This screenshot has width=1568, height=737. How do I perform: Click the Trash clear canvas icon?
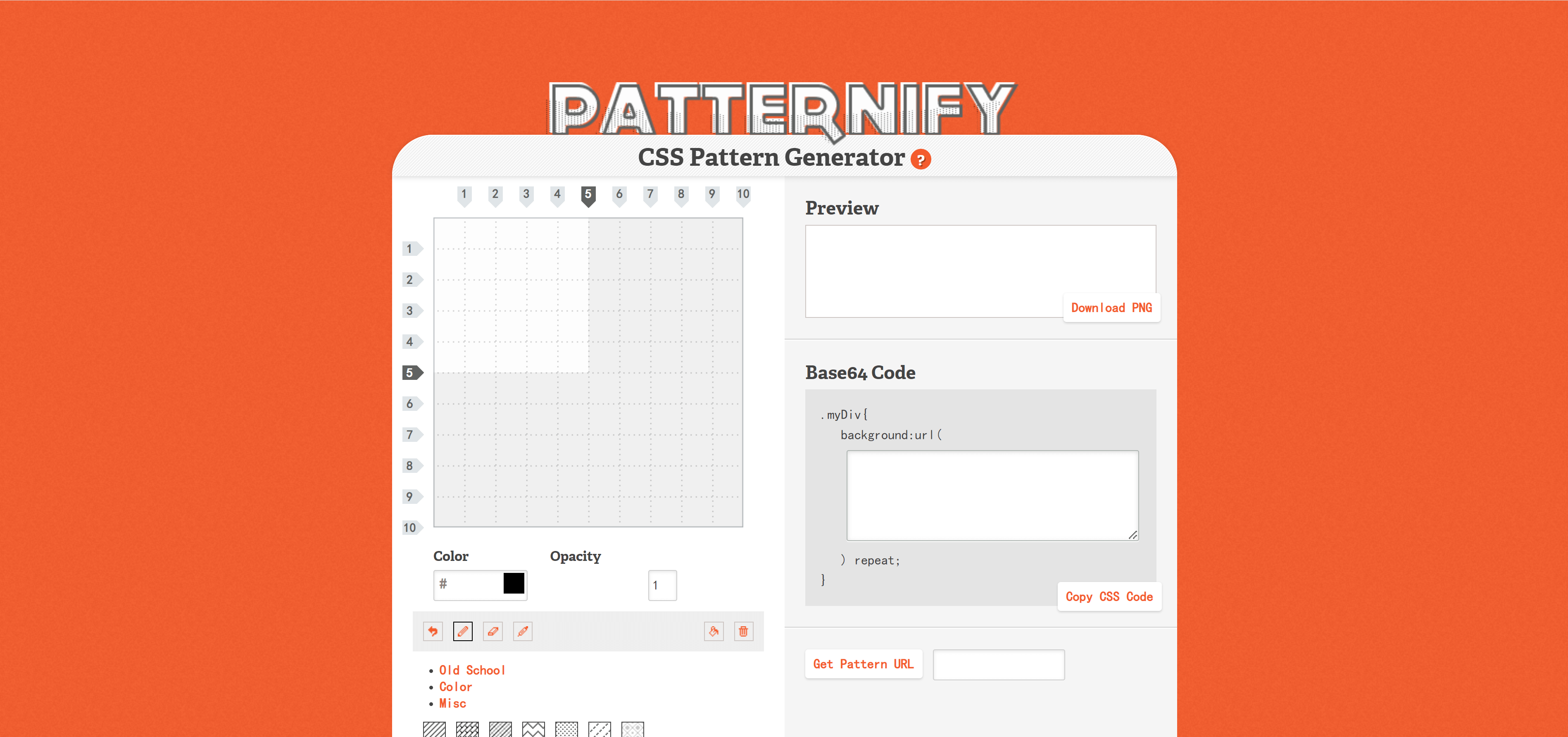743,631
